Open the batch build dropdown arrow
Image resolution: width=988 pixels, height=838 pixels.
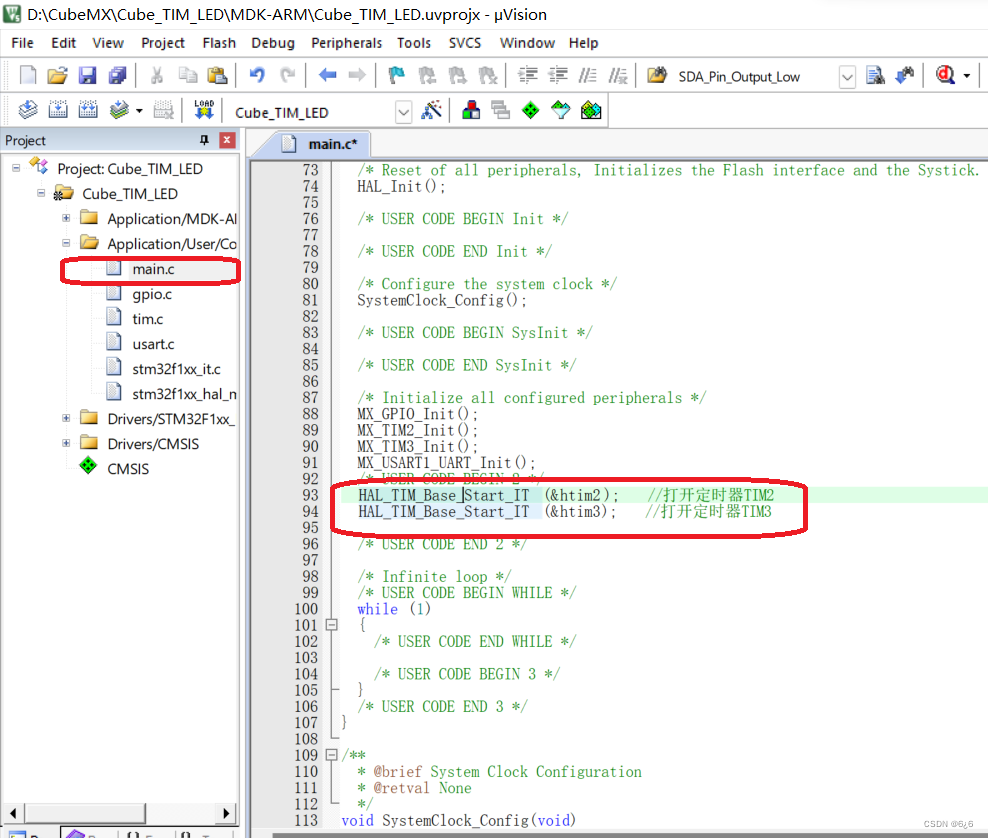tap(139, 111)
